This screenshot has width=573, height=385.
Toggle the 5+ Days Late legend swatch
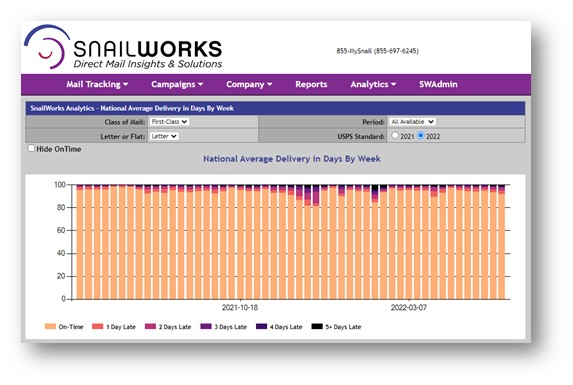click(x=317, y=326)
